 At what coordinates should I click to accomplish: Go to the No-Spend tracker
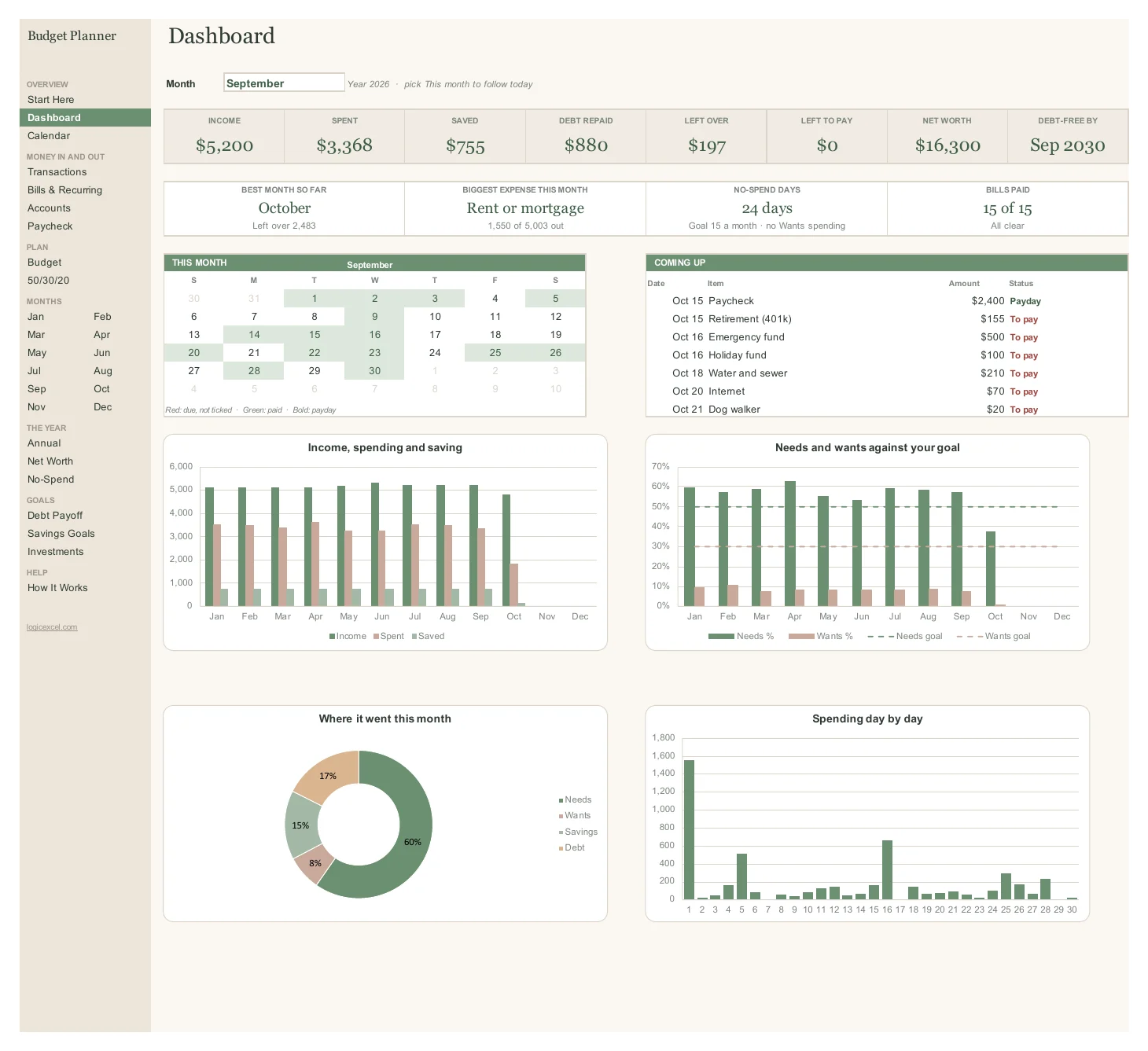50,480
